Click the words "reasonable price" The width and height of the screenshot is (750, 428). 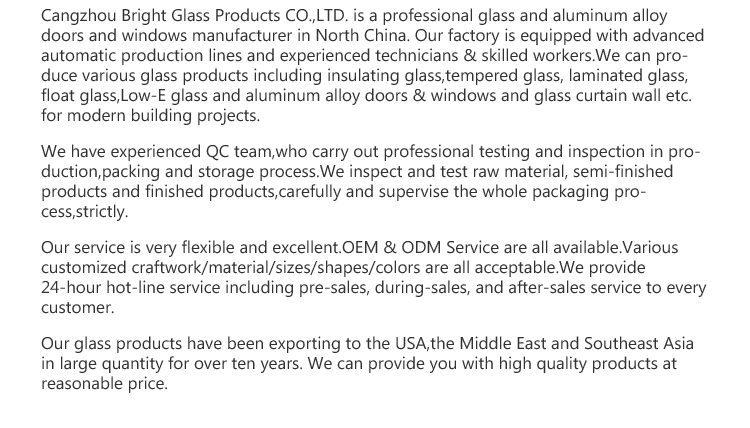103,384
